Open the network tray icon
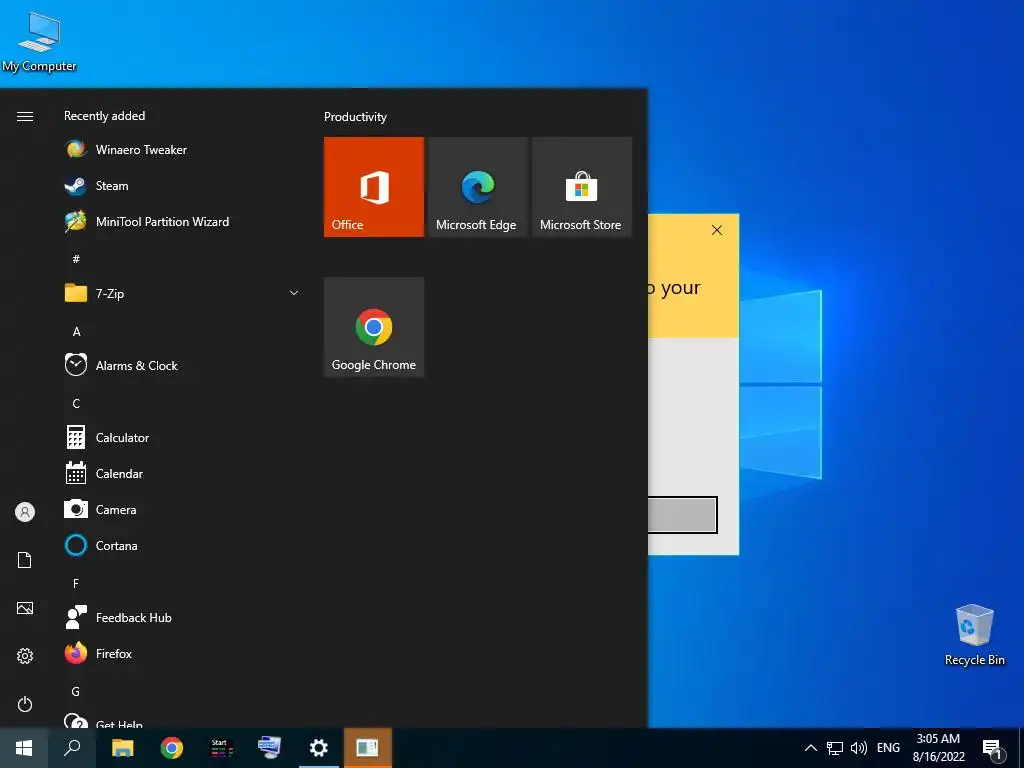The image size is (1024, 768). 835,748
